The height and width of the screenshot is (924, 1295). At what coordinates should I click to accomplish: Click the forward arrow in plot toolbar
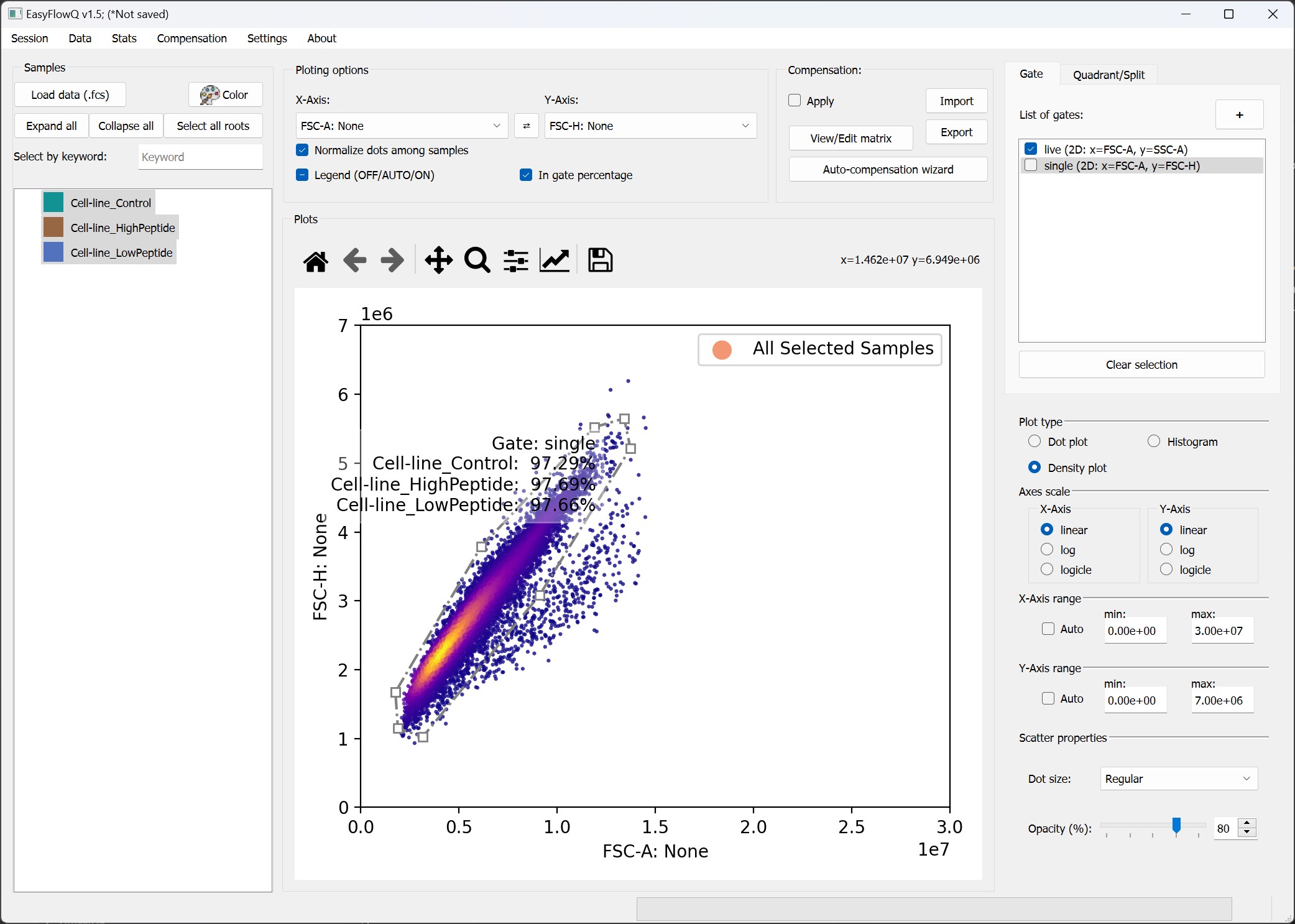392,261
